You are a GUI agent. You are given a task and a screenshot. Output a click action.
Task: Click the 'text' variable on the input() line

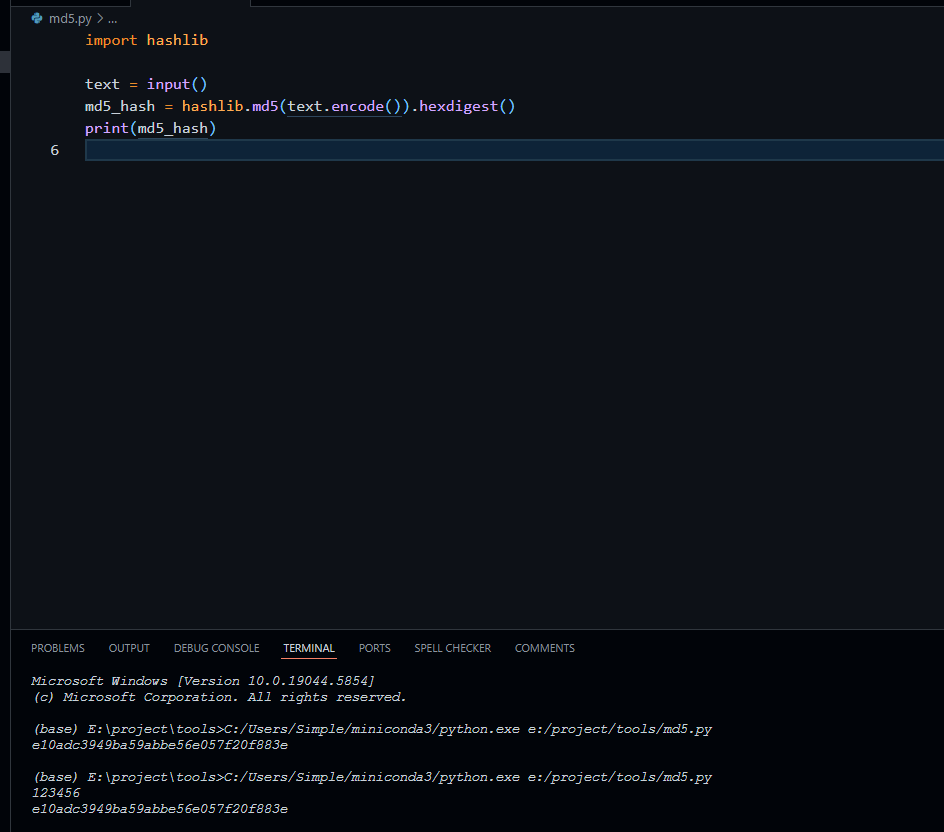102,84
